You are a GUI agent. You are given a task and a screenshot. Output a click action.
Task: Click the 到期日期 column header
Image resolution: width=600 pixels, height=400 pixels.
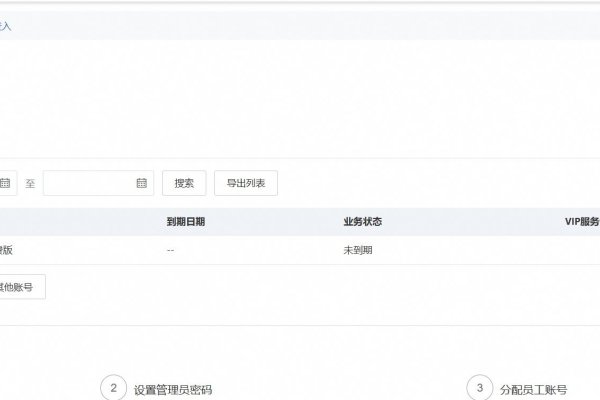pyautogui.click(x=186, y=222)
